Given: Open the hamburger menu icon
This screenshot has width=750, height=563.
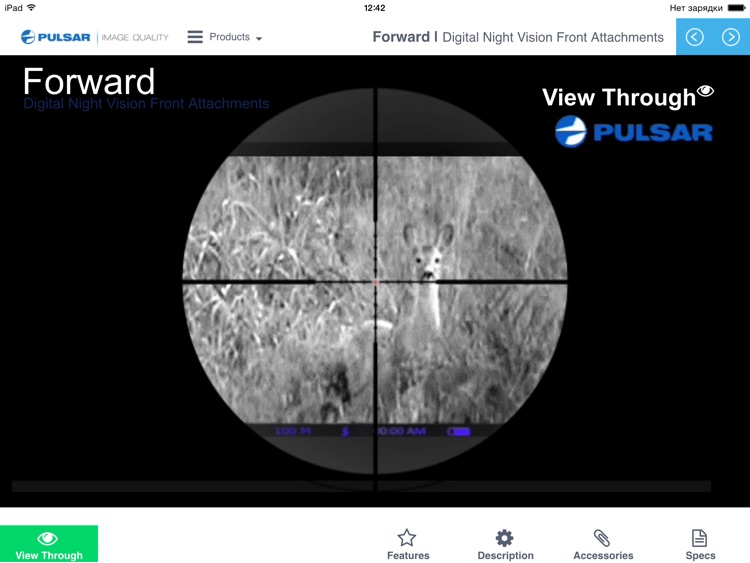Looking at the screenshot, I should 195,37.
